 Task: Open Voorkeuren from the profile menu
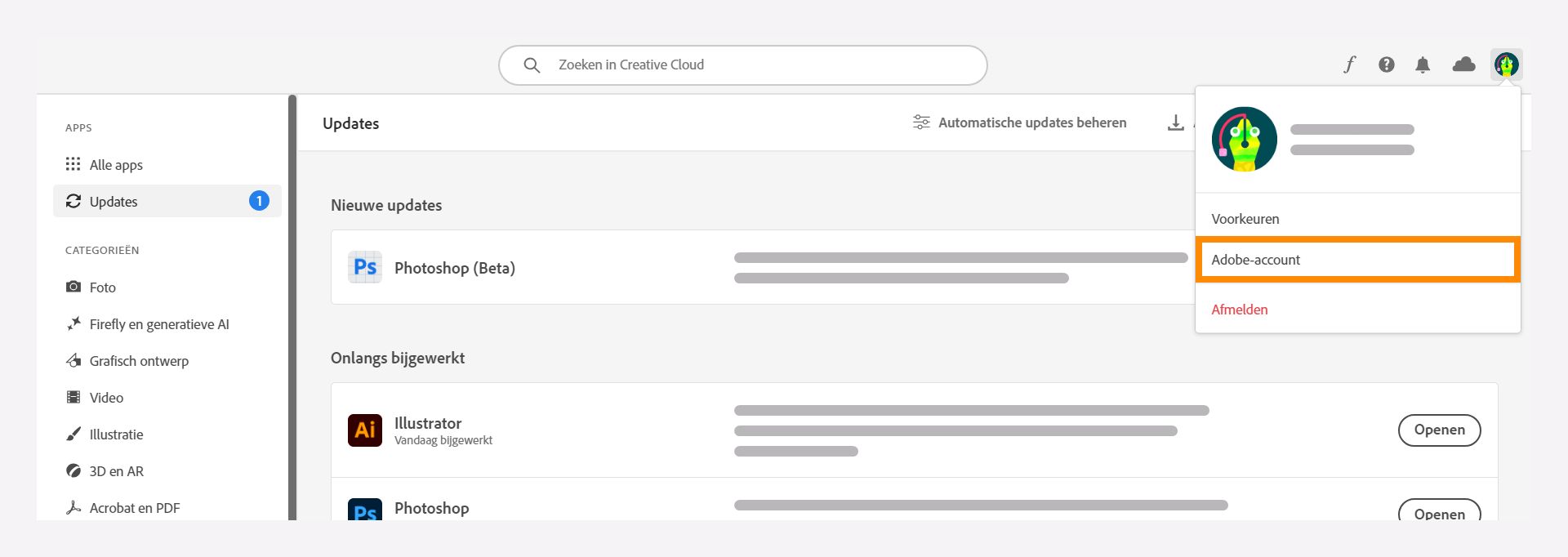point(1245,219)
